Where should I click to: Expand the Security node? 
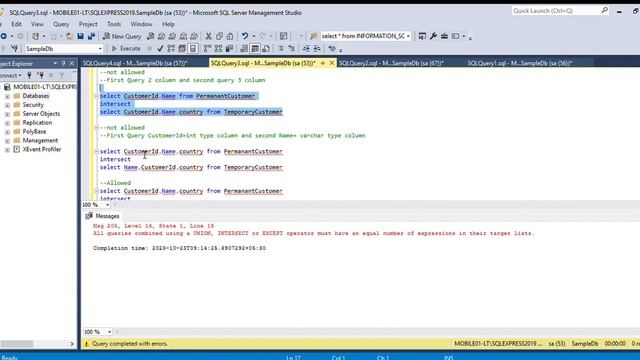pos(7,105)
